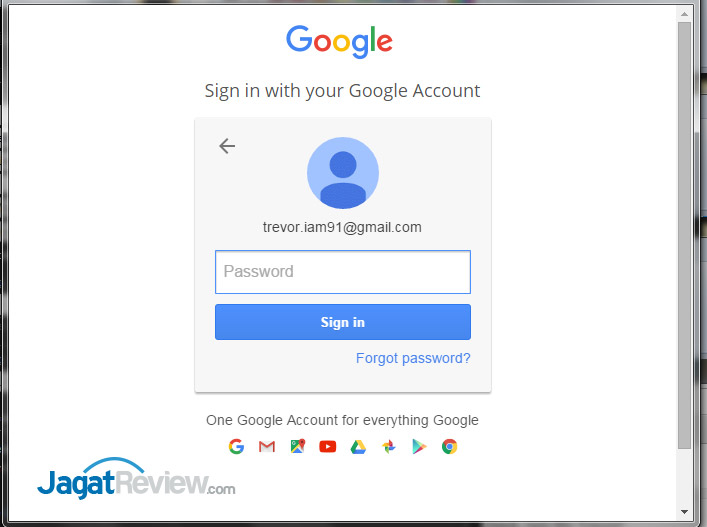Screen dimensions: 707x527
Task: Click the red YouTube icon
Action: pos(328,447)
